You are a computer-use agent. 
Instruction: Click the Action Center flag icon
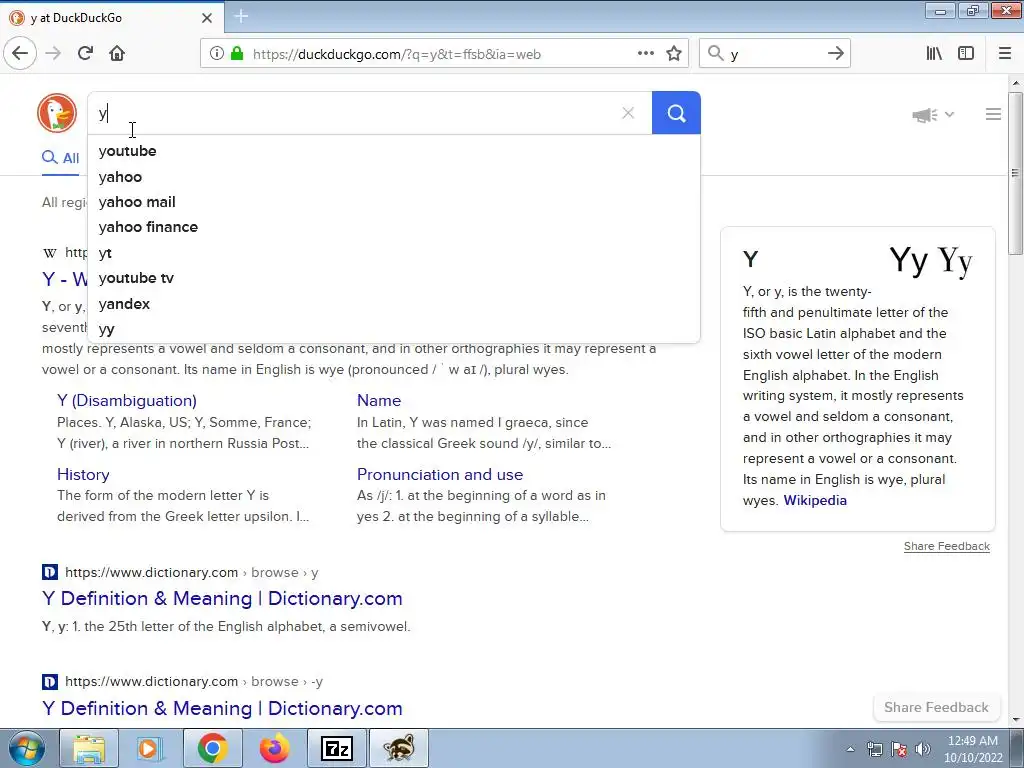tap(899, 749)
